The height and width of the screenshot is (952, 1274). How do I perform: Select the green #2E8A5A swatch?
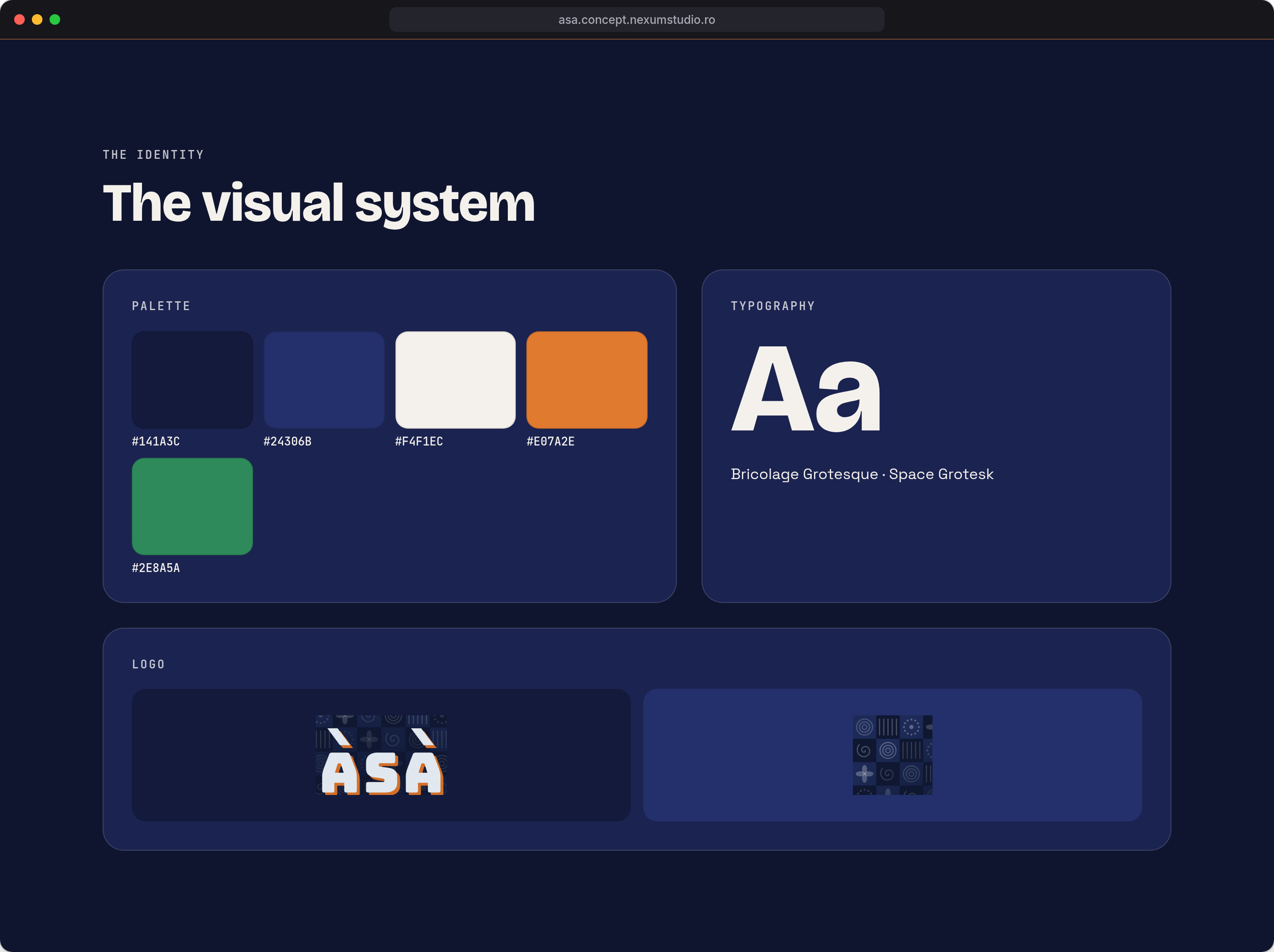pos(192,506)
